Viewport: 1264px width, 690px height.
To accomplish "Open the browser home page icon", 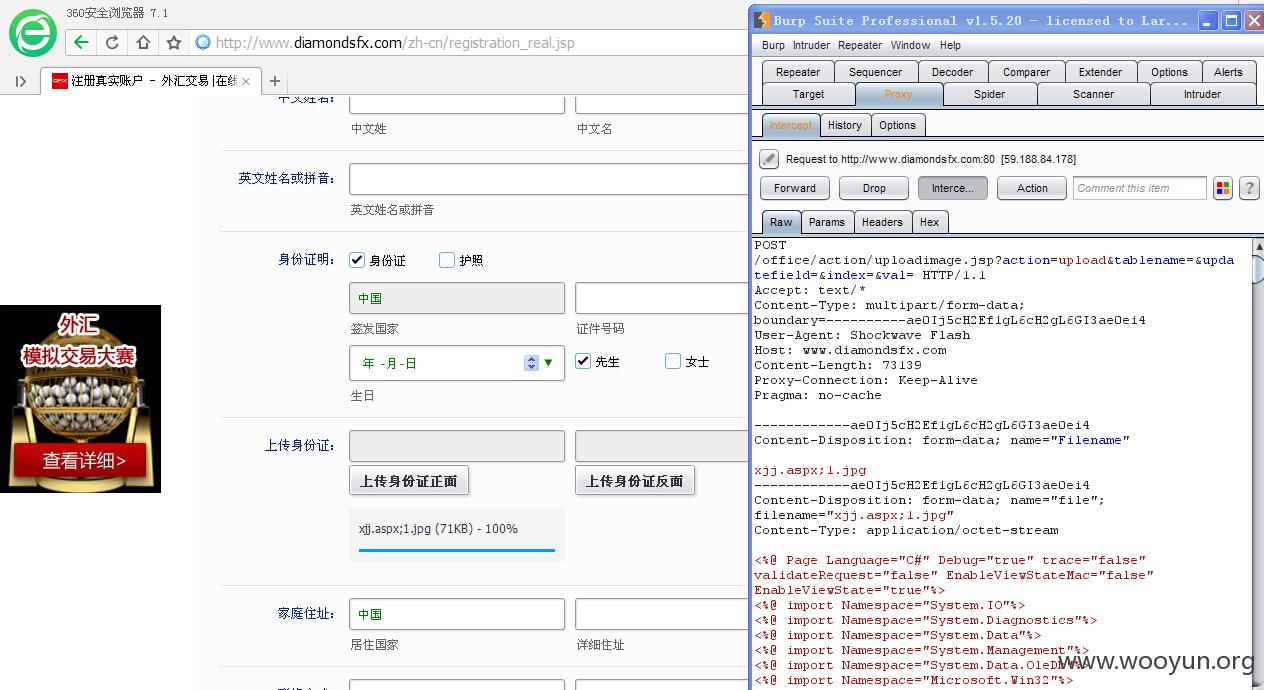I will pos(143,42).
